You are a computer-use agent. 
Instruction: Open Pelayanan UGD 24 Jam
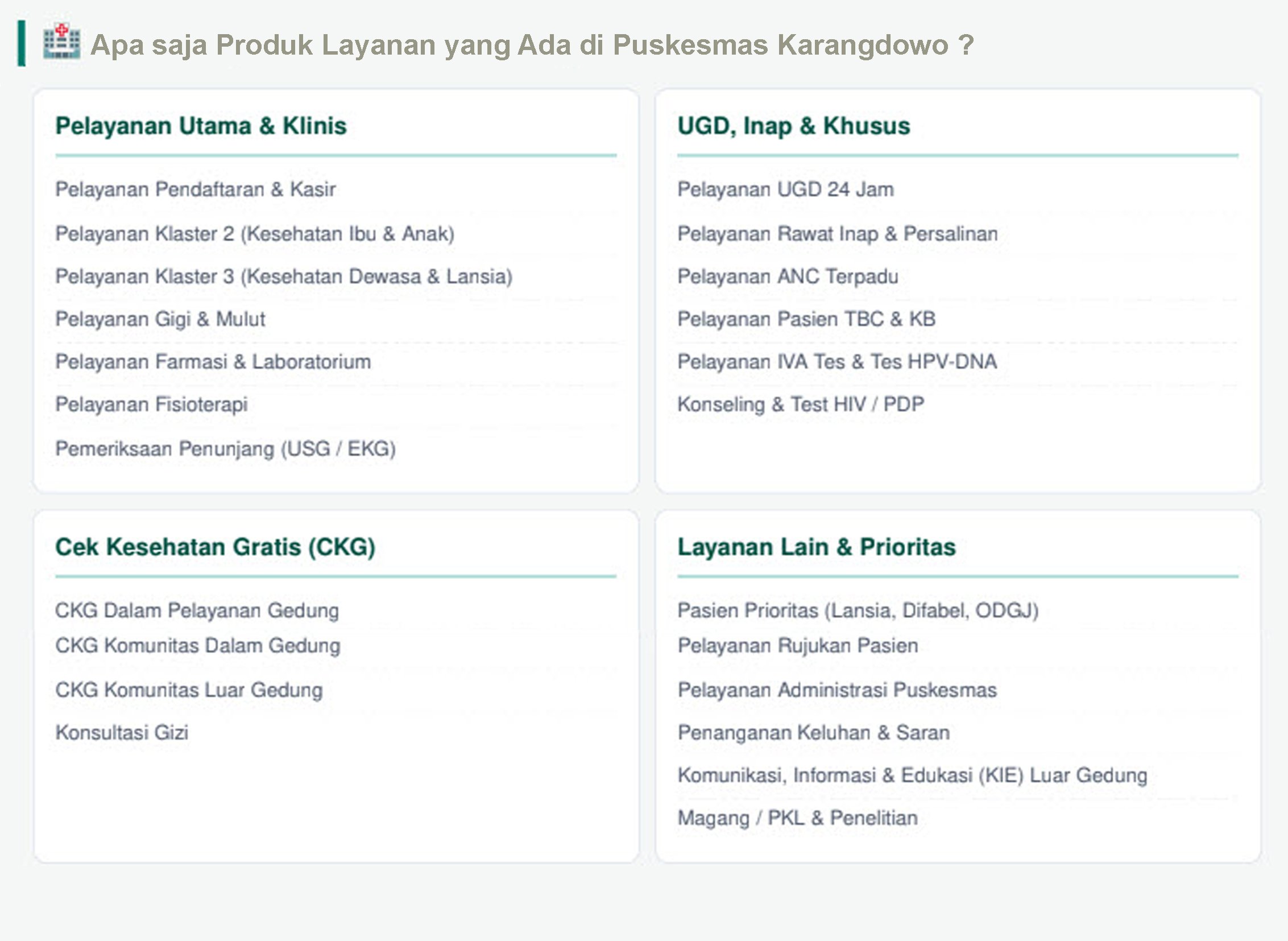click(786, 189)
